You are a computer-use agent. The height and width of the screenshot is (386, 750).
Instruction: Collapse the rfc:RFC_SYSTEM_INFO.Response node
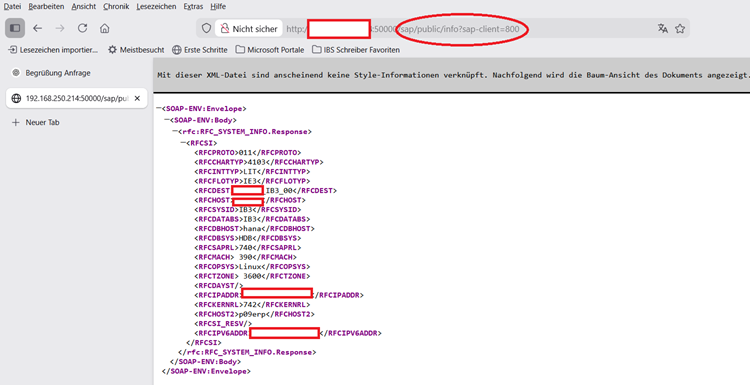(175, 132)
